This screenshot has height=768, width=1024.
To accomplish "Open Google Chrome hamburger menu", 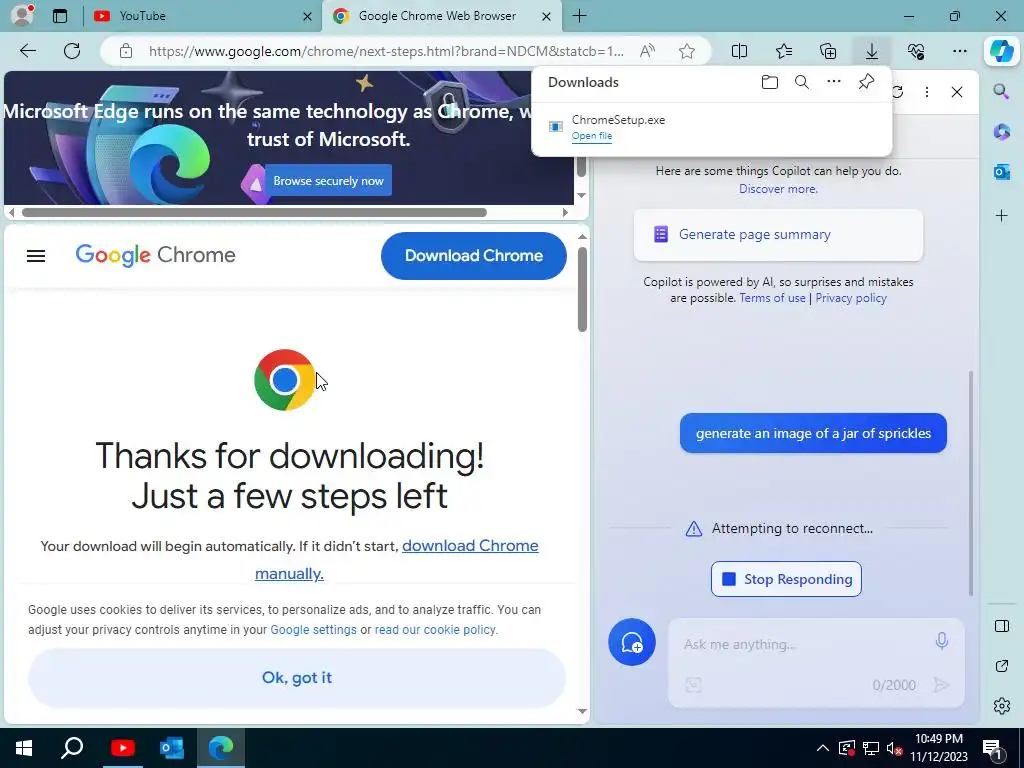I will (36, 256).
